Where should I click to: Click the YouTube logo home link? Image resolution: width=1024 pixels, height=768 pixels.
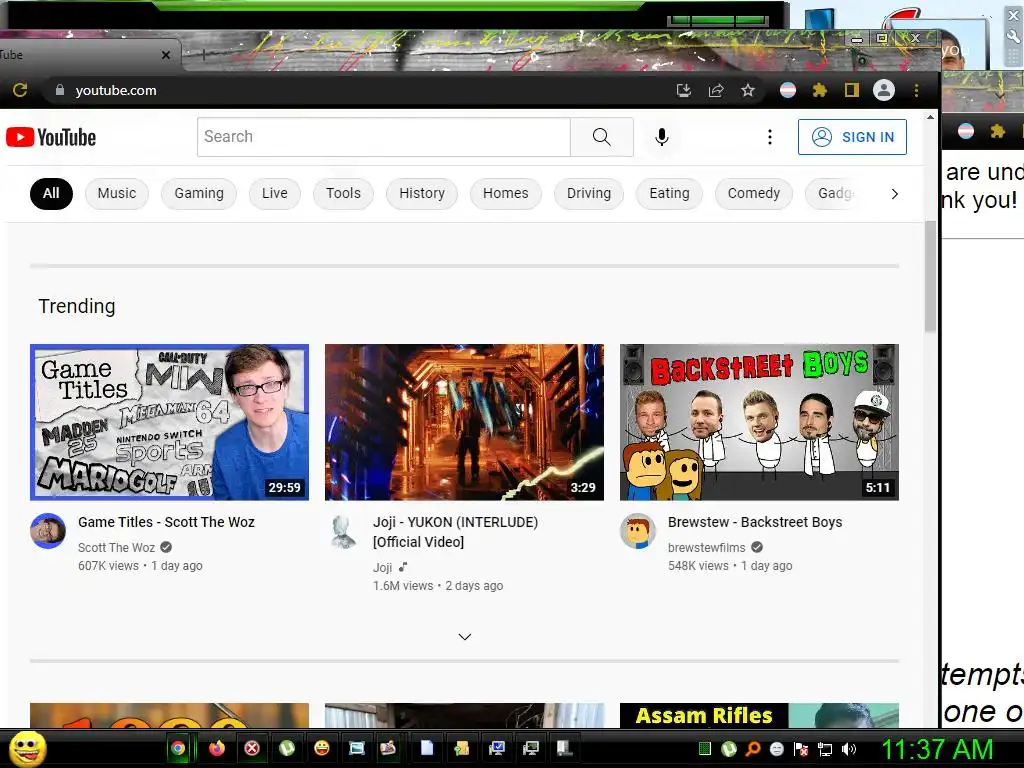click(x=51, y=137)
